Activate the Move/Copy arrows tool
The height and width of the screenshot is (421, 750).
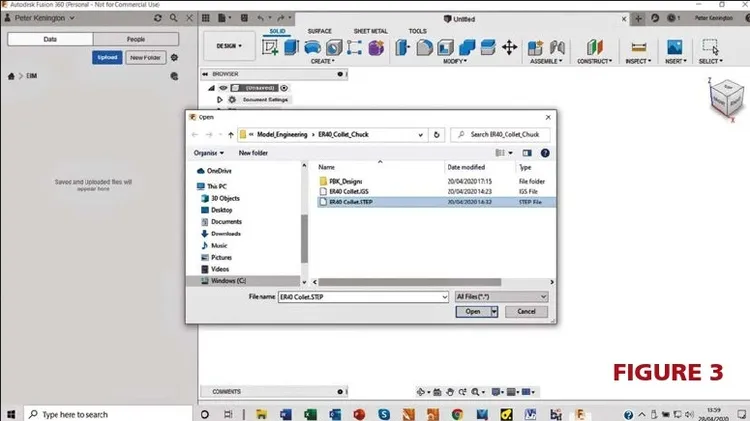click(x=509, y=47)
